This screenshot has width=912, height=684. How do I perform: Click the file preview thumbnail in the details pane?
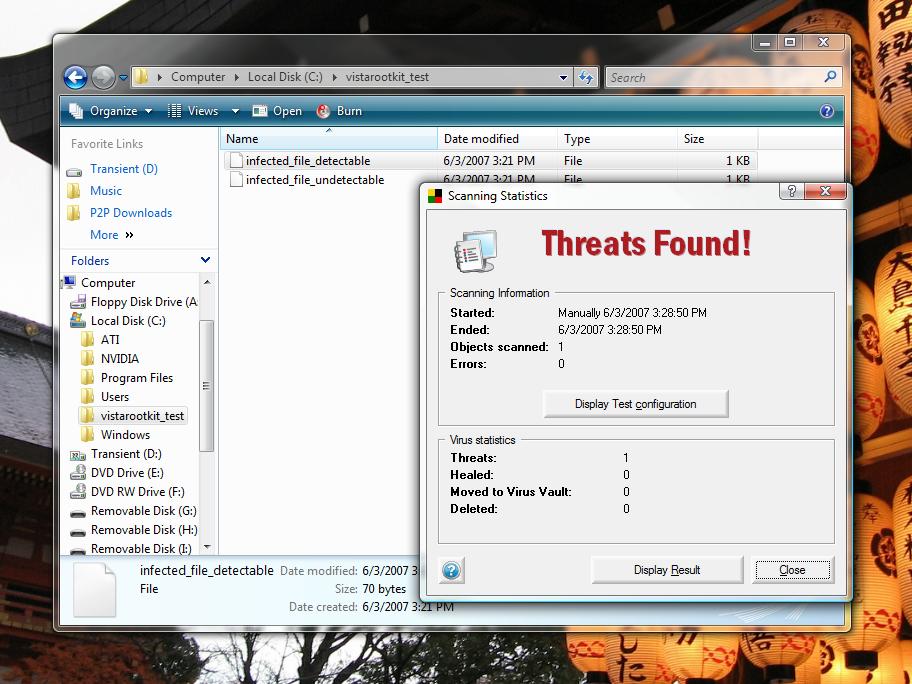point(94,589)
